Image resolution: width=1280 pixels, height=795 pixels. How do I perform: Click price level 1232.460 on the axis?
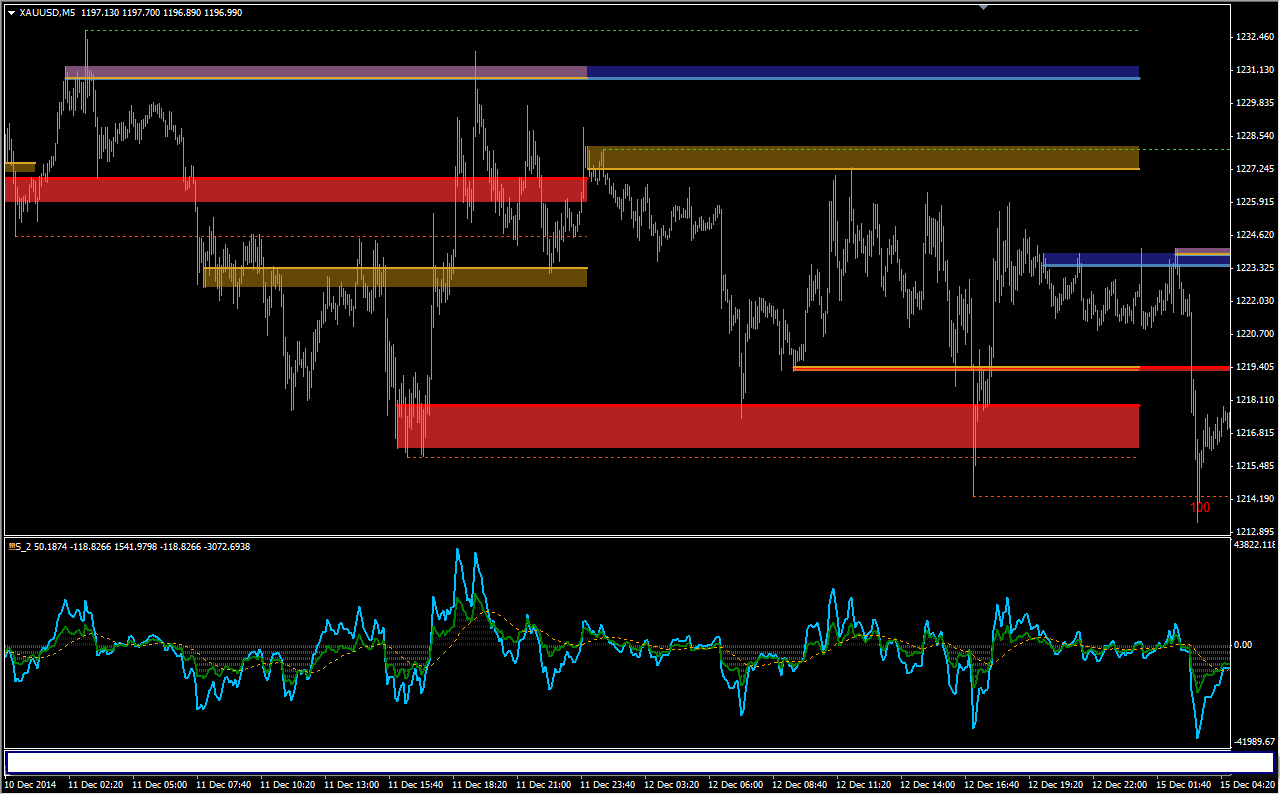click(1254, 37)
